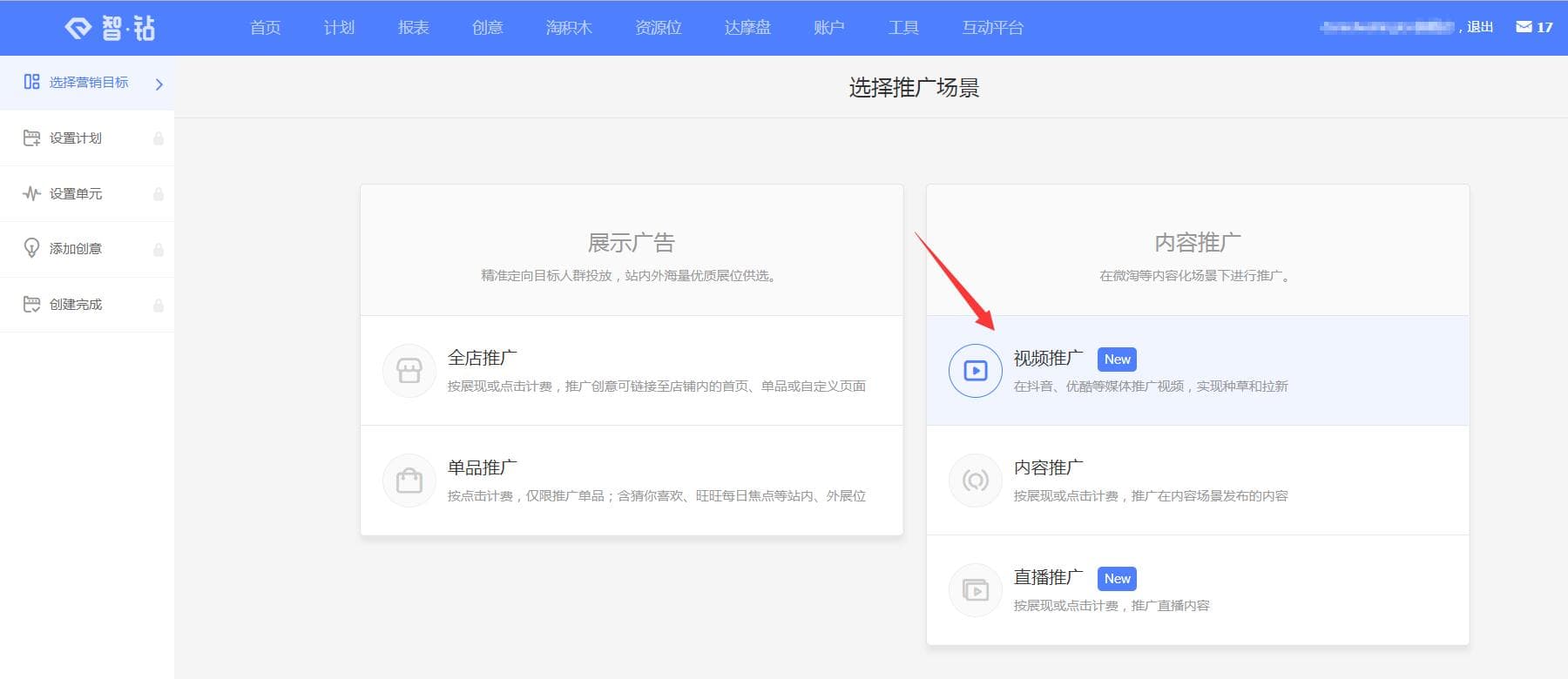Select 创建完成 step in sidebar
This screenshot has width=1568, height=679.
(x=76, y=305)
